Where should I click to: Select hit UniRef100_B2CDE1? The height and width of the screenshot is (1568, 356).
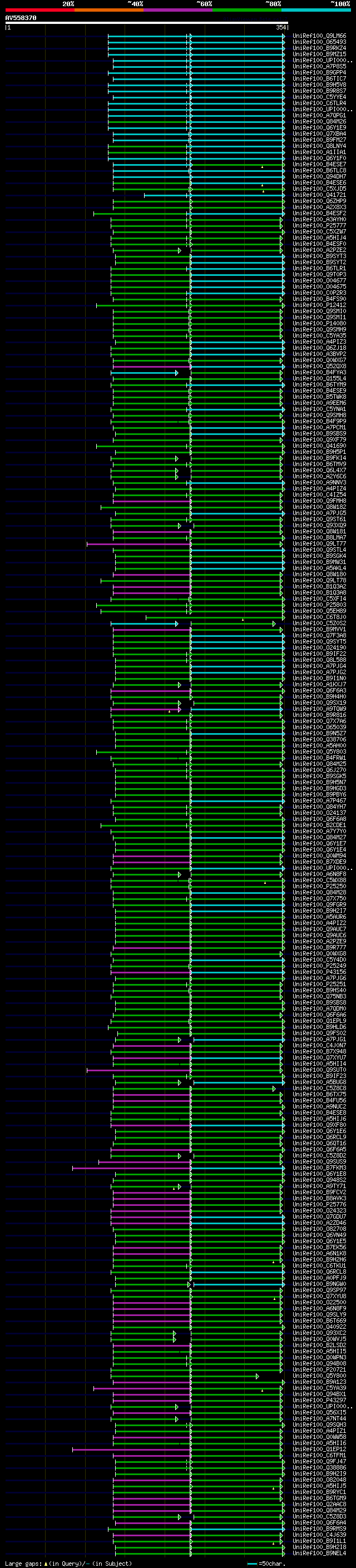[x=319, y=825]
